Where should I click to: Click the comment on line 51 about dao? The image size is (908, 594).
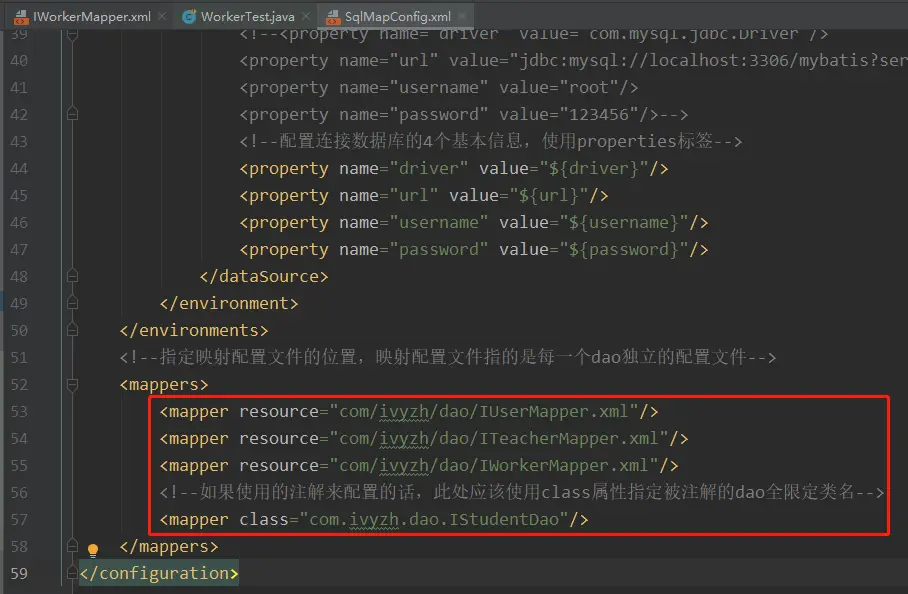click(448, 357)
